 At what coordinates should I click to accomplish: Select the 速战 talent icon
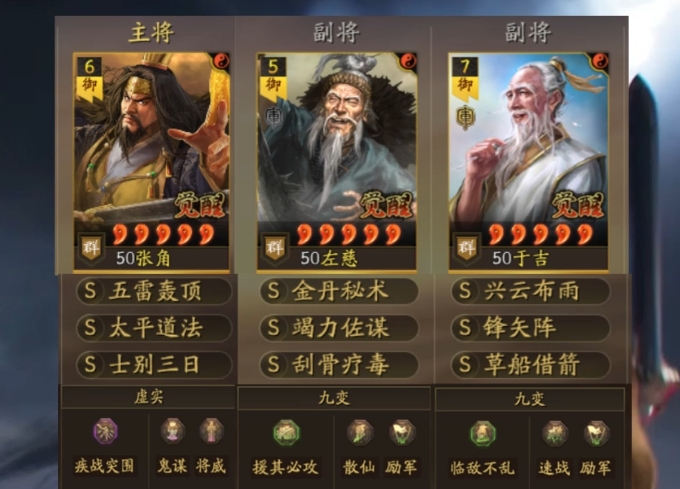pyautogui.click(x=555, y=433)
